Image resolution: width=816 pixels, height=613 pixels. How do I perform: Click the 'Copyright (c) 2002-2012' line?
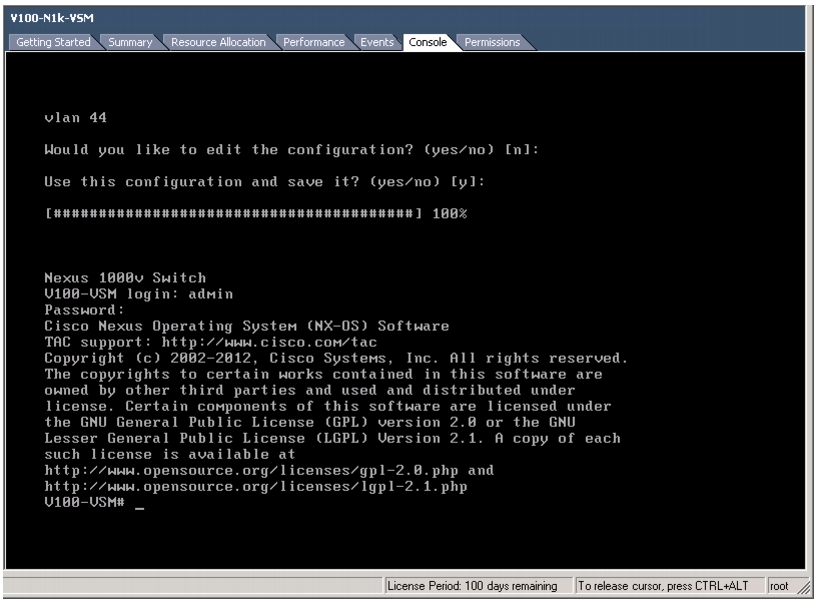coord(336,359)
